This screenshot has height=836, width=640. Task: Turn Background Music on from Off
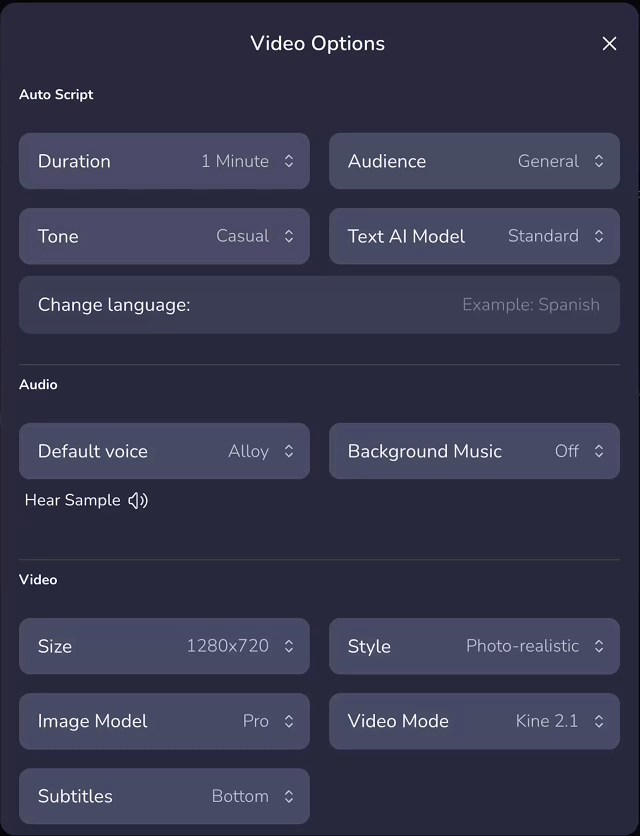[x=474, y=451]
